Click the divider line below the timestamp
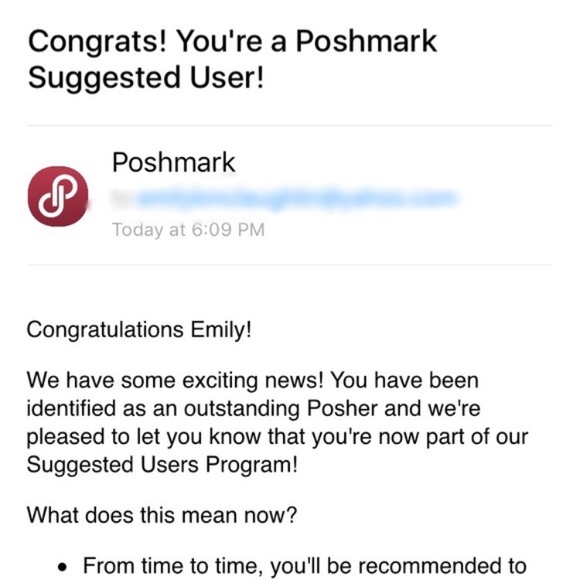Viewport: 580px width, 580px height. point(290,264)
